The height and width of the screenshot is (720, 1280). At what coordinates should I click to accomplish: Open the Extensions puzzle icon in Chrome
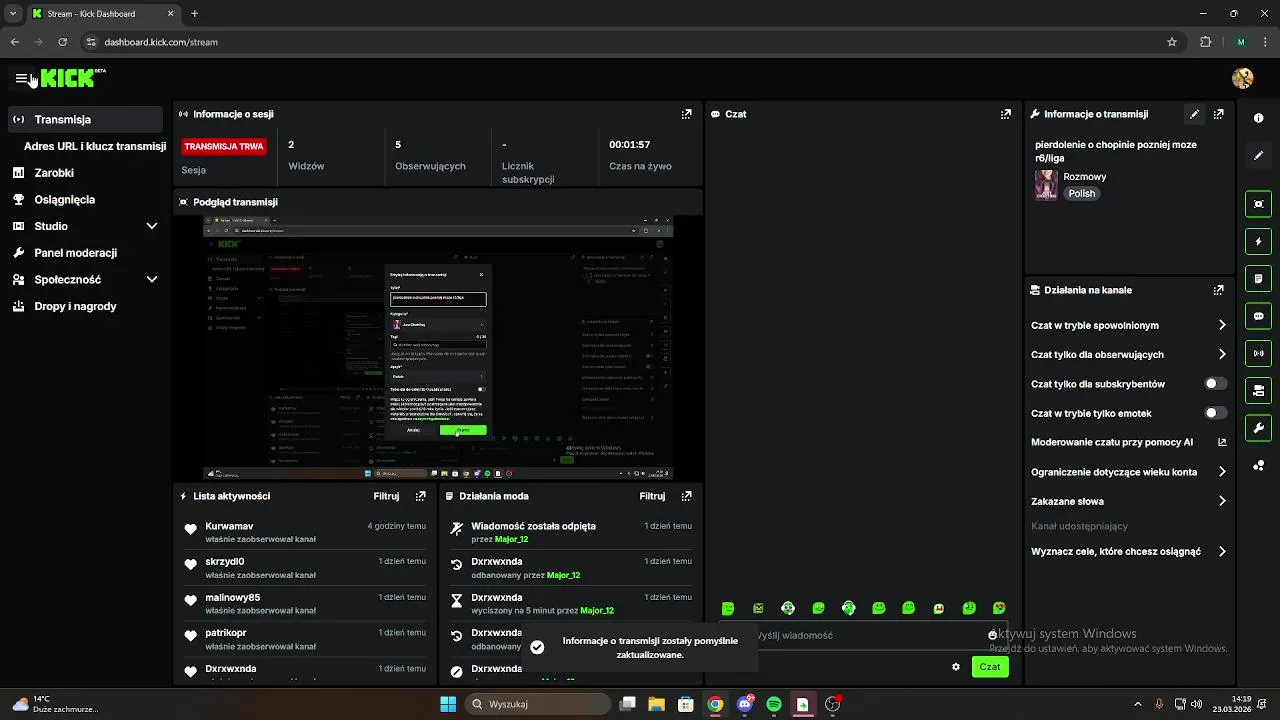point(1205,42)
